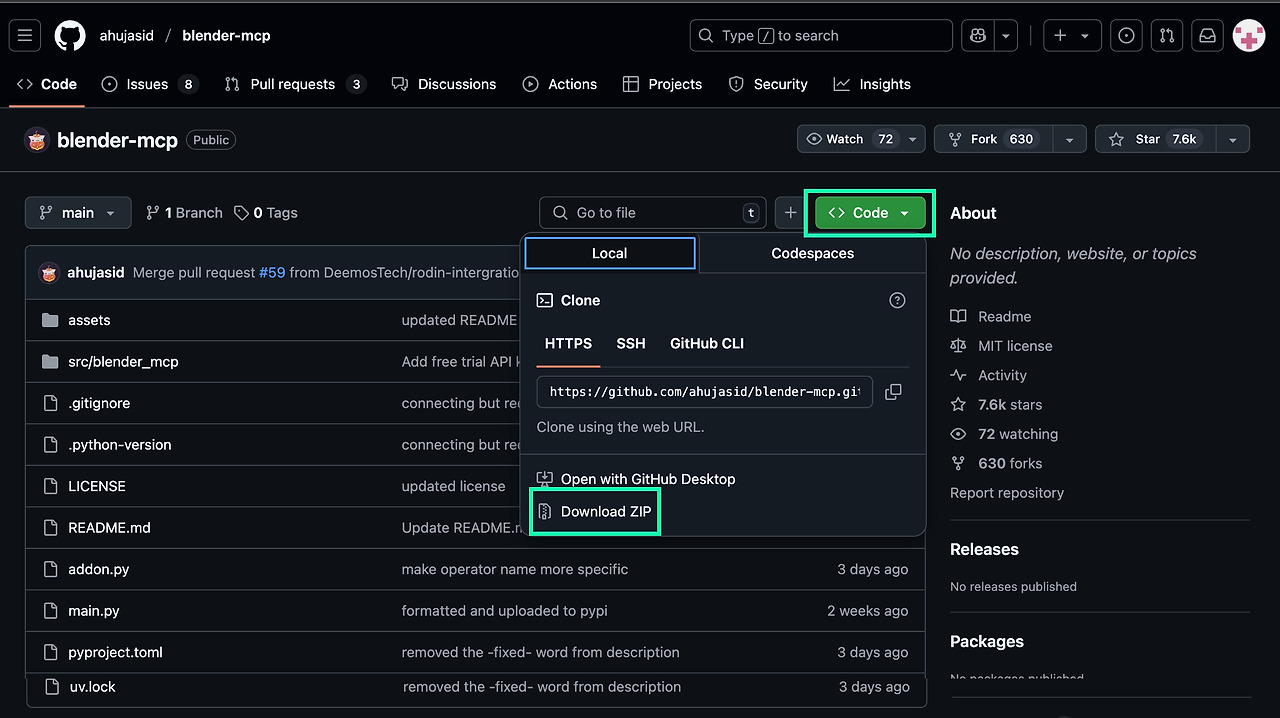Open the Copilot dropdown arrow
Viewport: 1280px width, 718px height.
click(1006, 35)
